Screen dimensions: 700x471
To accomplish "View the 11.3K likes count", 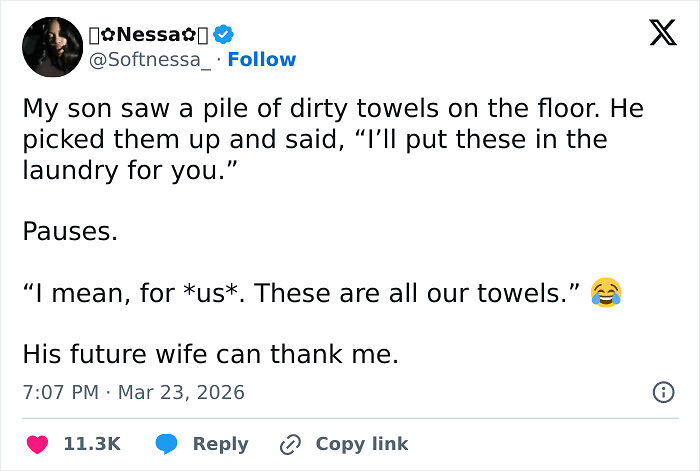I will click(92, 443).
